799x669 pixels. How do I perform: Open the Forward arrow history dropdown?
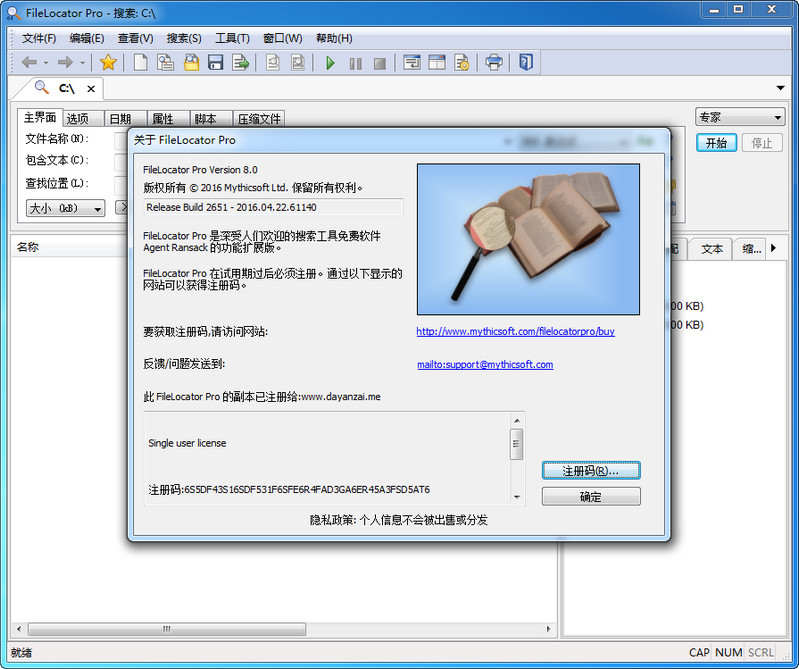click(x=83, y=63)
